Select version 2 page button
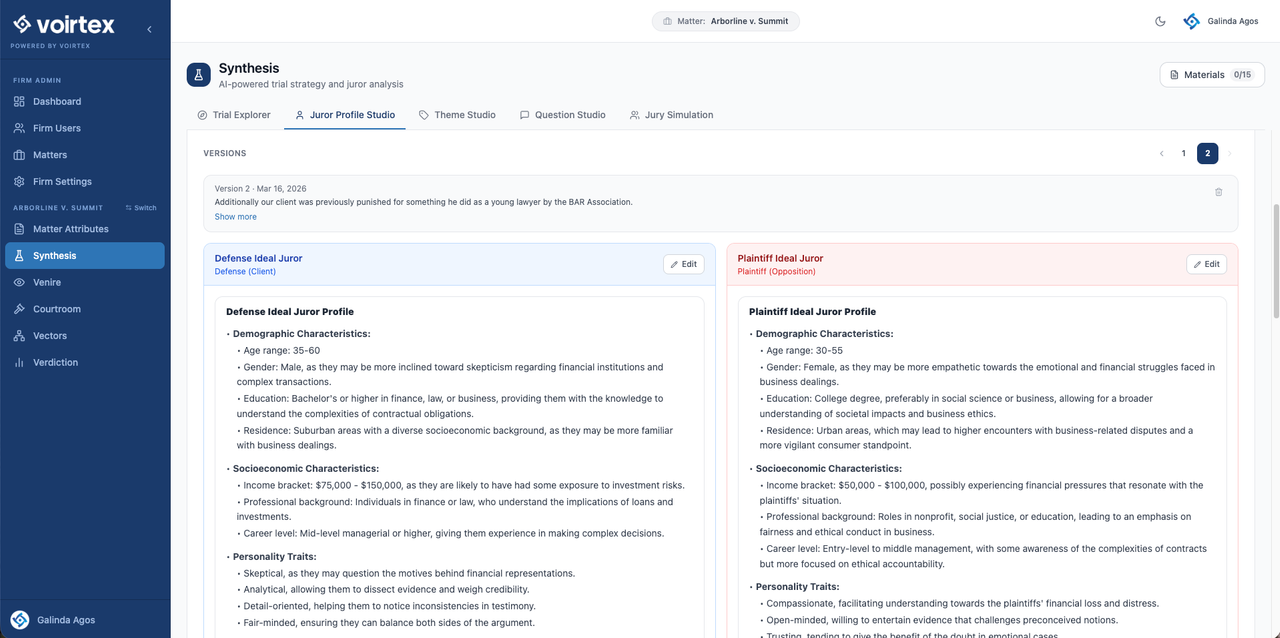 [1208, 154]
